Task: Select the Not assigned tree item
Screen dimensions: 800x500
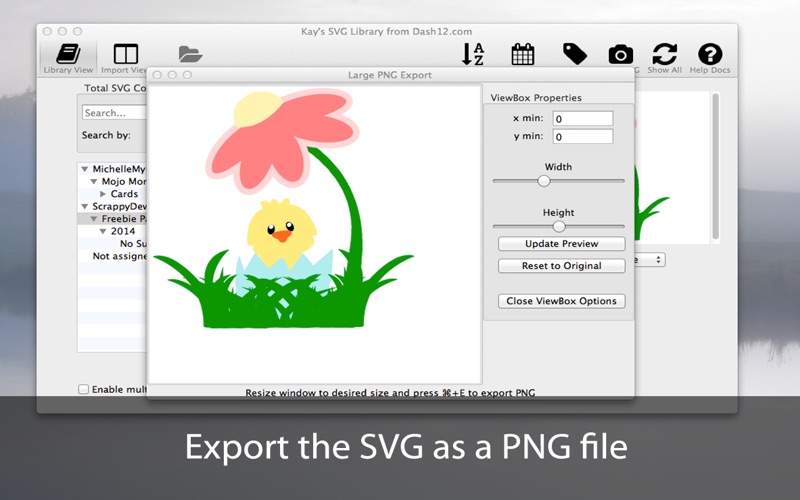Action: 118,256
